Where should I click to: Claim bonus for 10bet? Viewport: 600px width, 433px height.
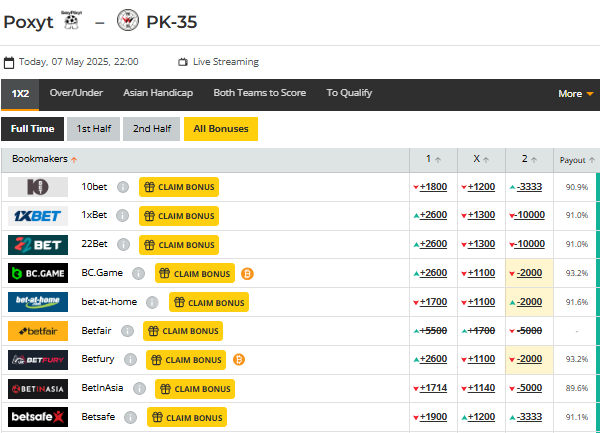(179, 187)
